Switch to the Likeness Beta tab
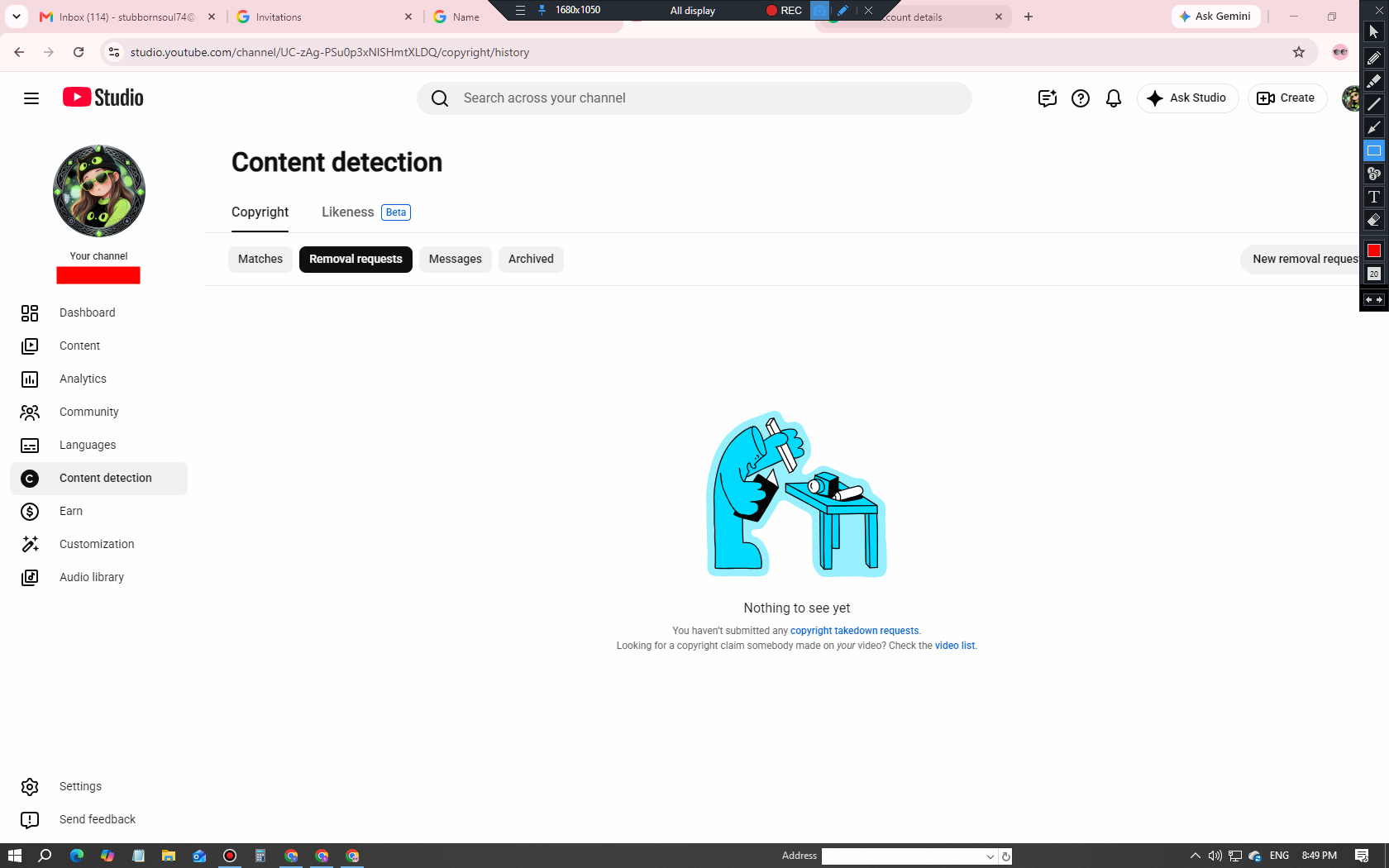This screenshot has height=868, width=1389. tap(366, 212)
